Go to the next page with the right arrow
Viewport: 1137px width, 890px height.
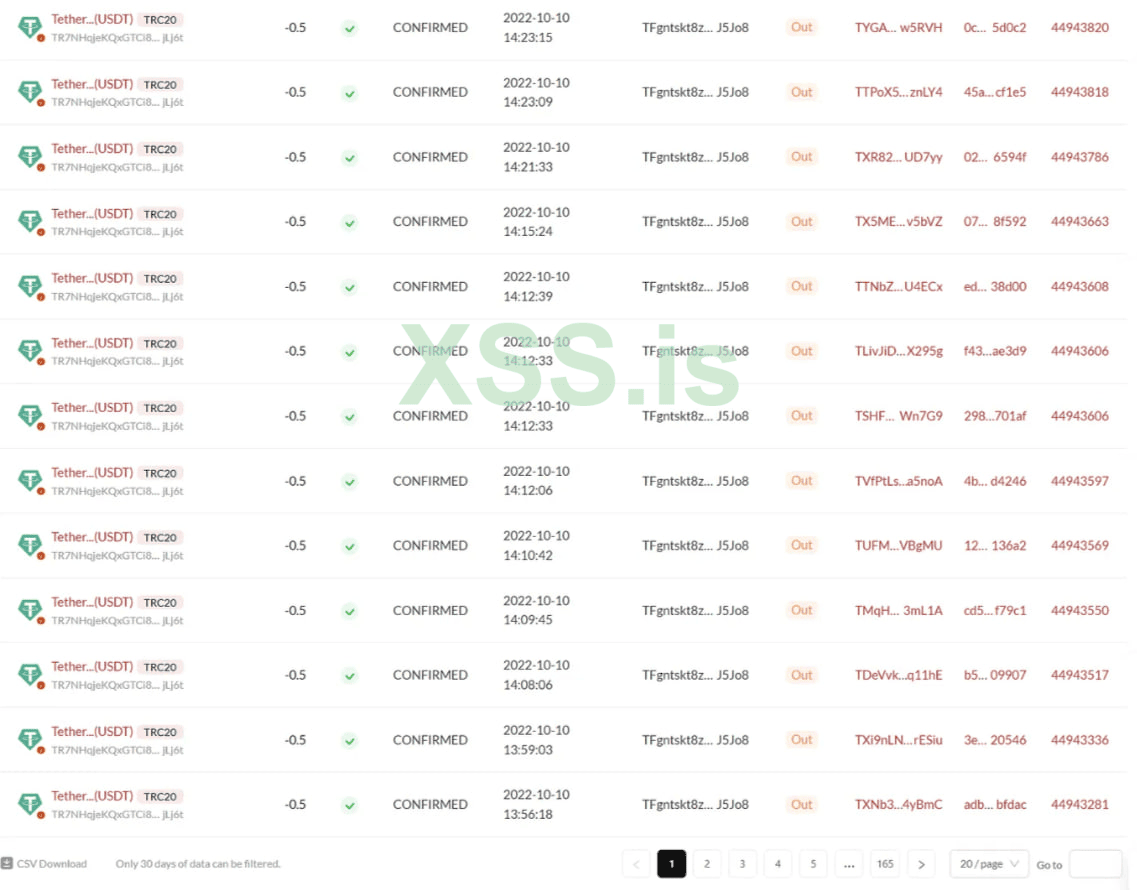921,864
